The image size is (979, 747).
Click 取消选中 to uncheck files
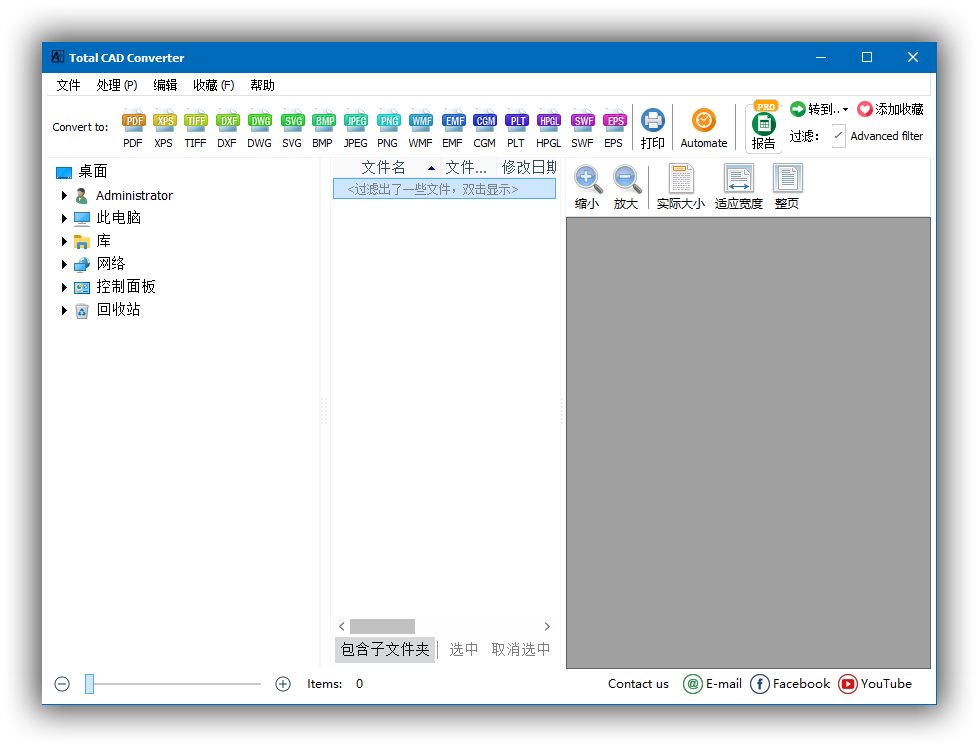[x=521, y=650]
